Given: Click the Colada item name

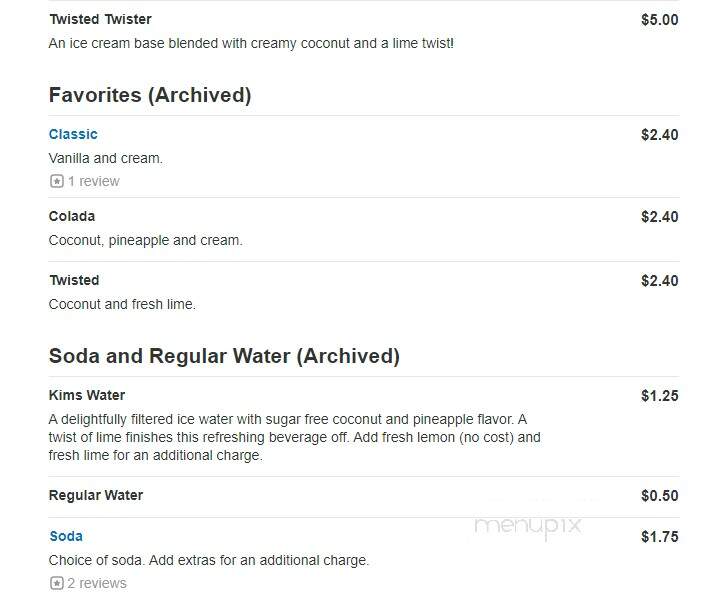Looking at the screenshot, I should pos(72,216).
